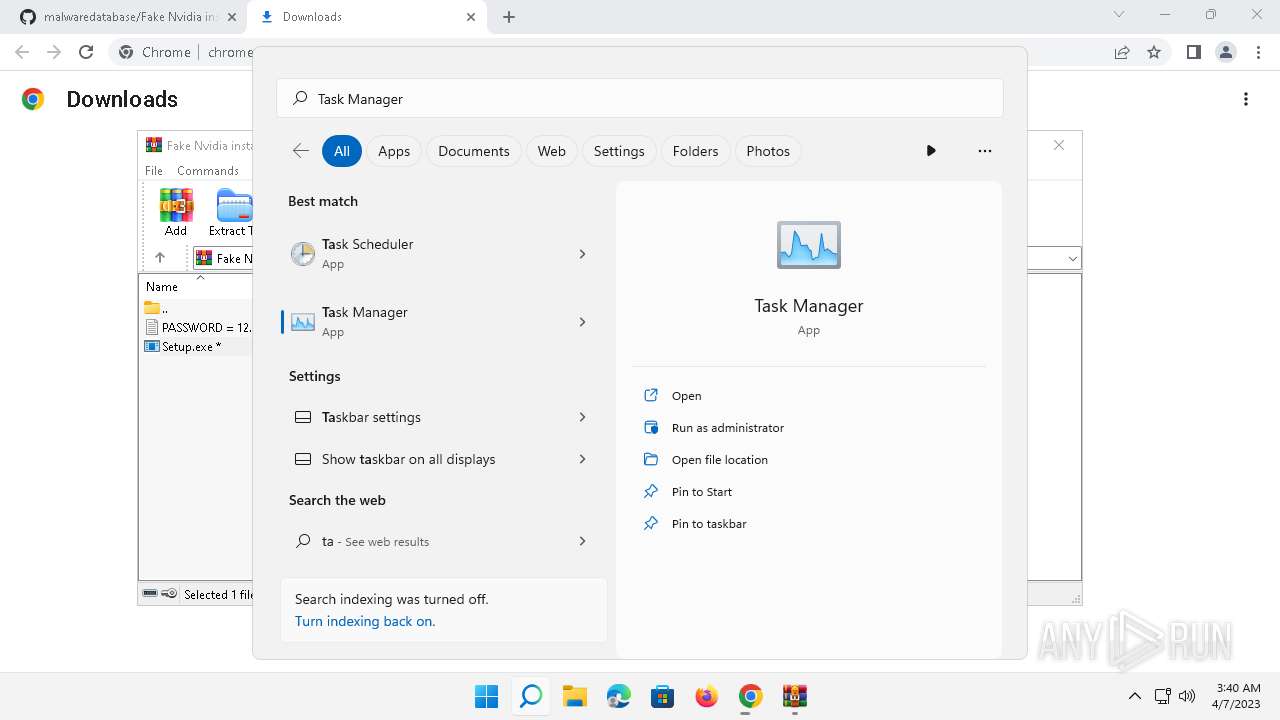
Task: Go back in Chrome
Action: click(x=22, y=52)
